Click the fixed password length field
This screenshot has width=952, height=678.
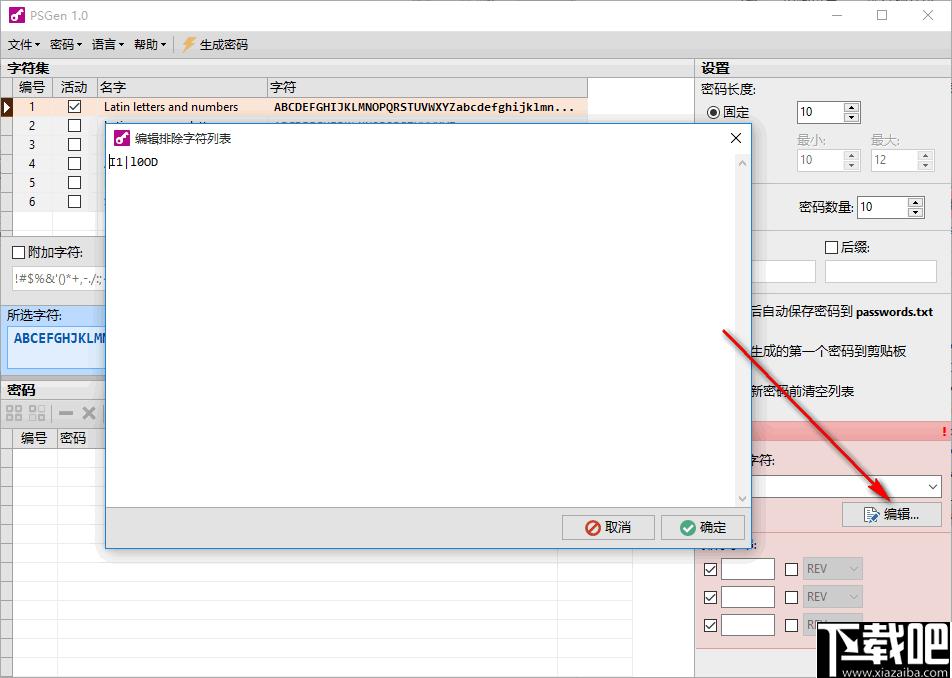(x=821, y=112)
